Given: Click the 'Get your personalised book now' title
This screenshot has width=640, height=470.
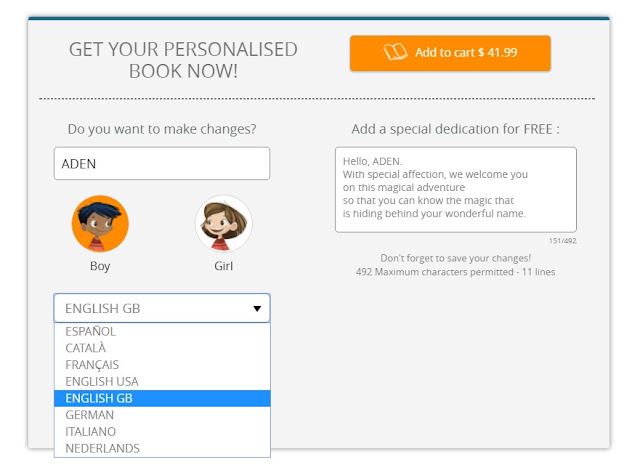Looking at the screenshot, I should point(183,60).
